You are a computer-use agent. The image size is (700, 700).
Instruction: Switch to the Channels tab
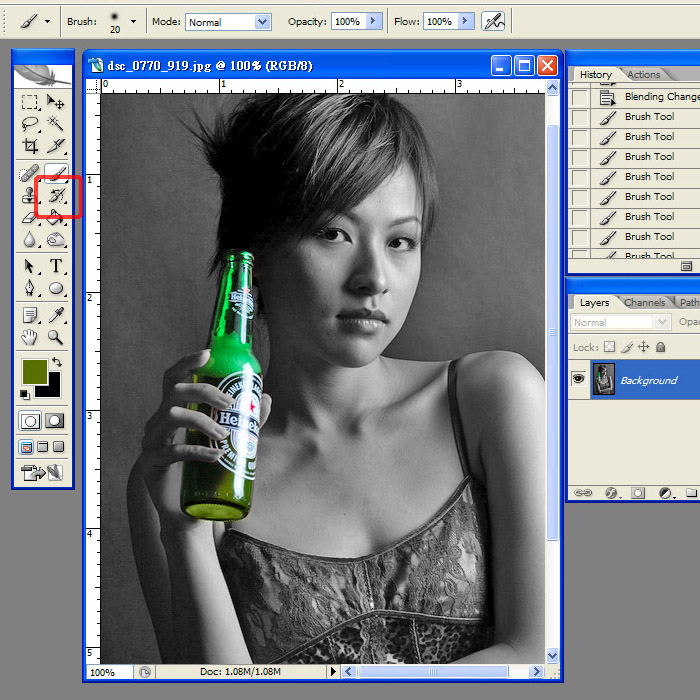(645, 302)
